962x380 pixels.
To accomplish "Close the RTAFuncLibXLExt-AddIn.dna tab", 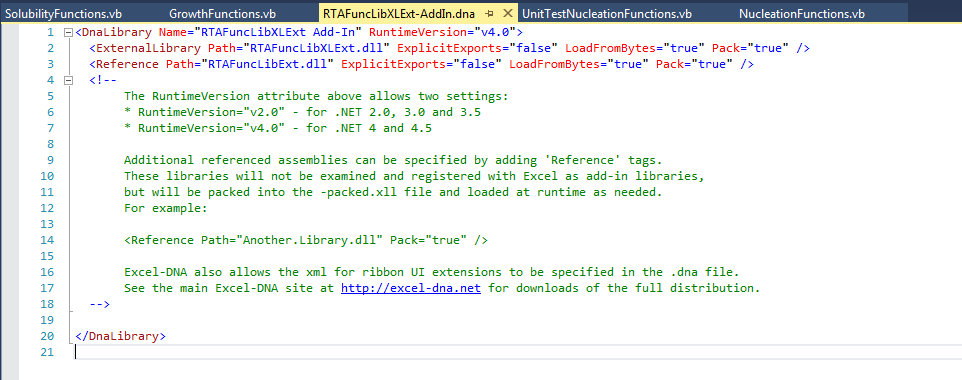I will [x=507, y=14].
